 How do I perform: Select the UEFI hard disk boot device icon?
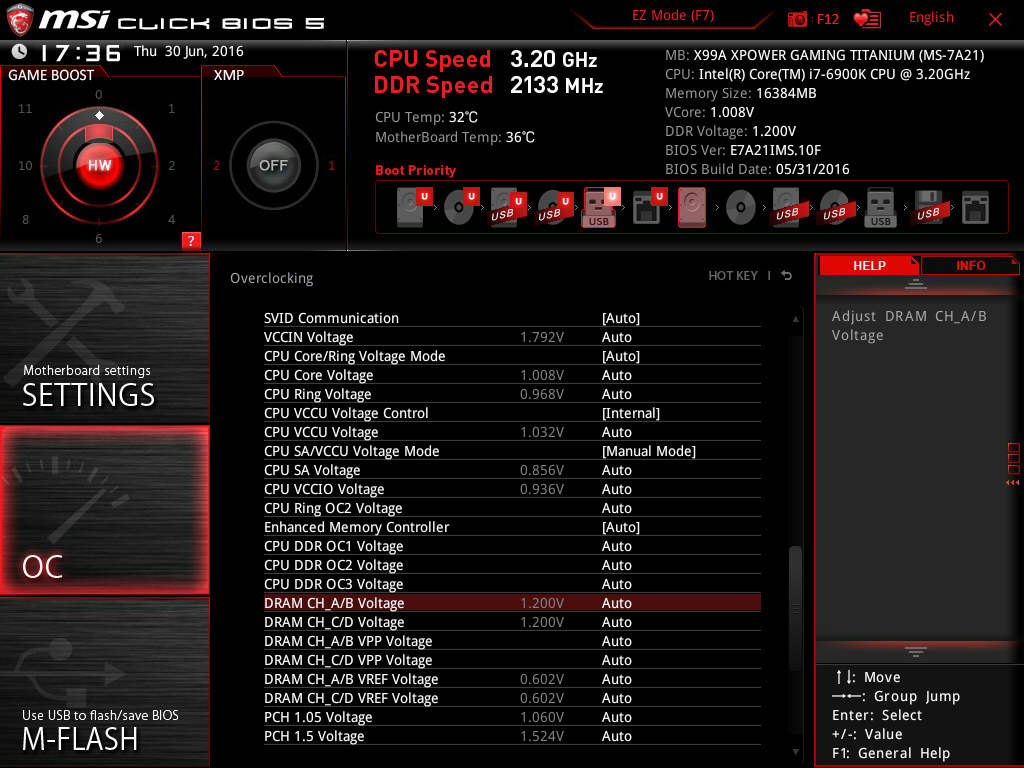413,207
